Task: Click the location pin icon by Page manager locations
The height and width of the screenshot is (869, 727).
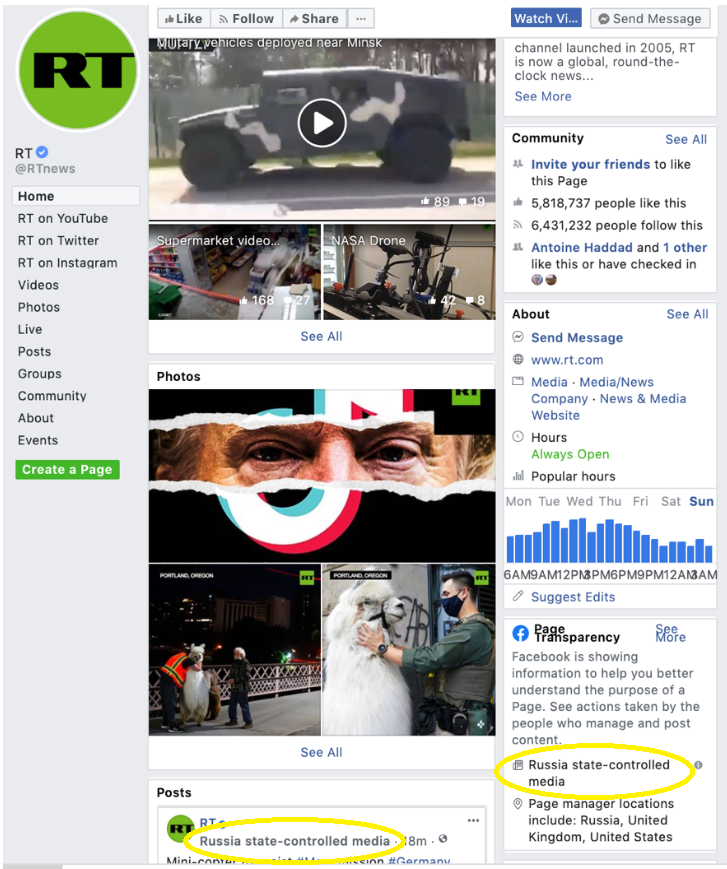Action: click(518, 803)
